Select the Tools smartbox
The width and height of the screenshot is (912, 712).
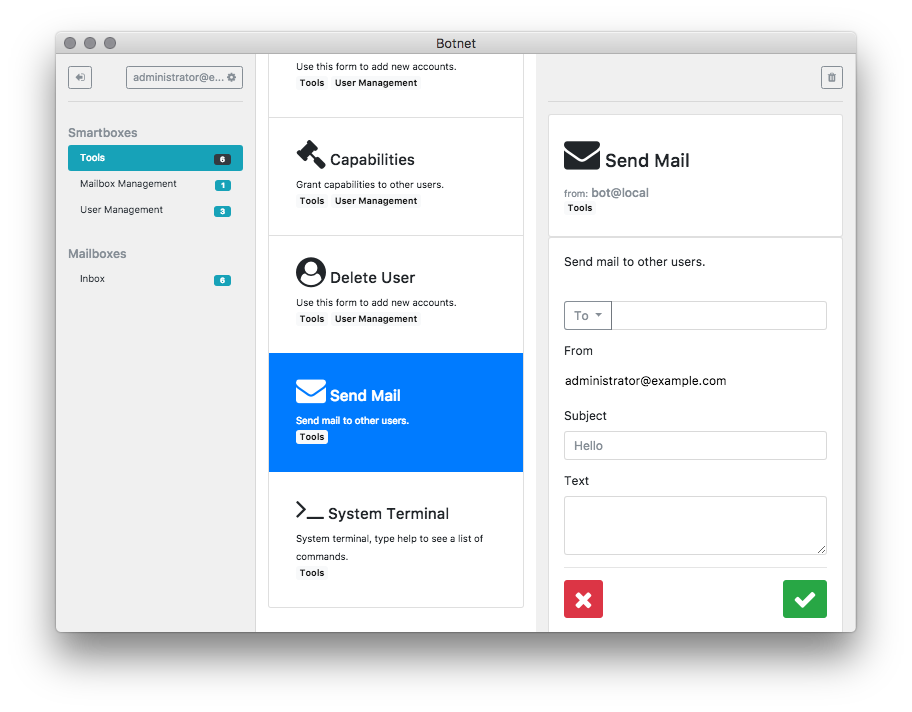pyautogui.click(x=155, y=158)
